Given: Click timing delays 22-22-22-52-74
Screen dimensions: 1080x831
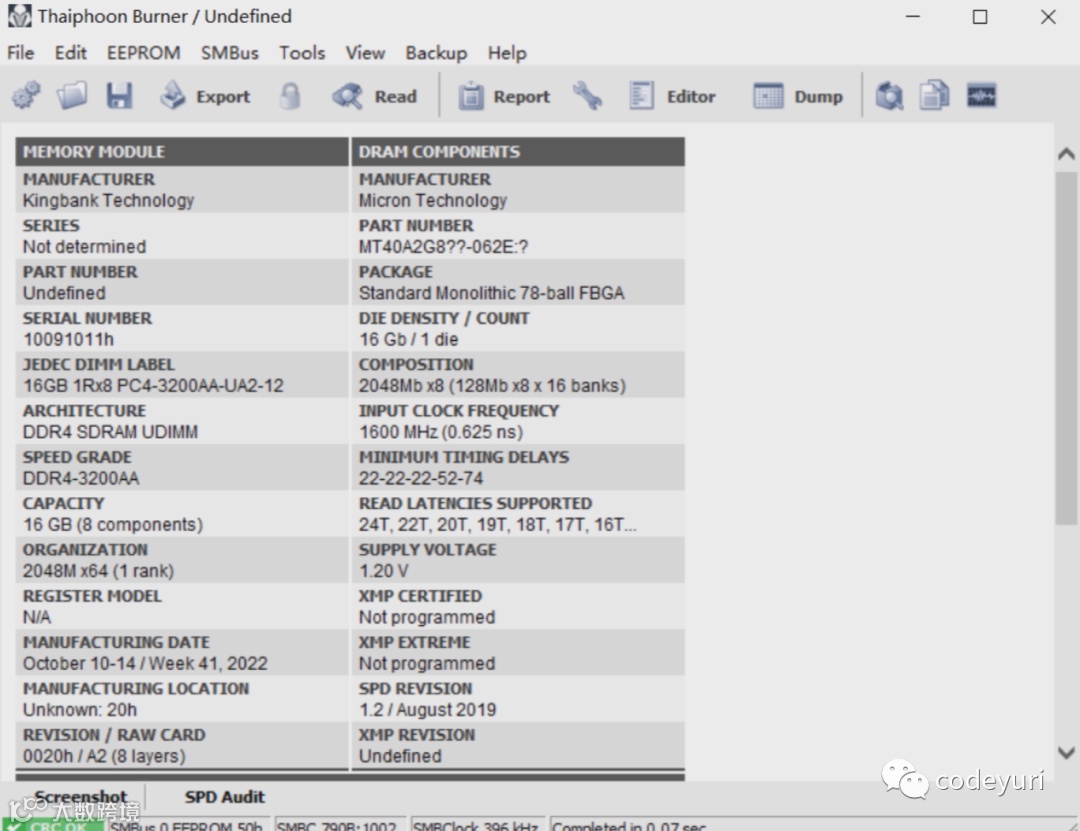Looking at the screenshot, I should point(421,478).
